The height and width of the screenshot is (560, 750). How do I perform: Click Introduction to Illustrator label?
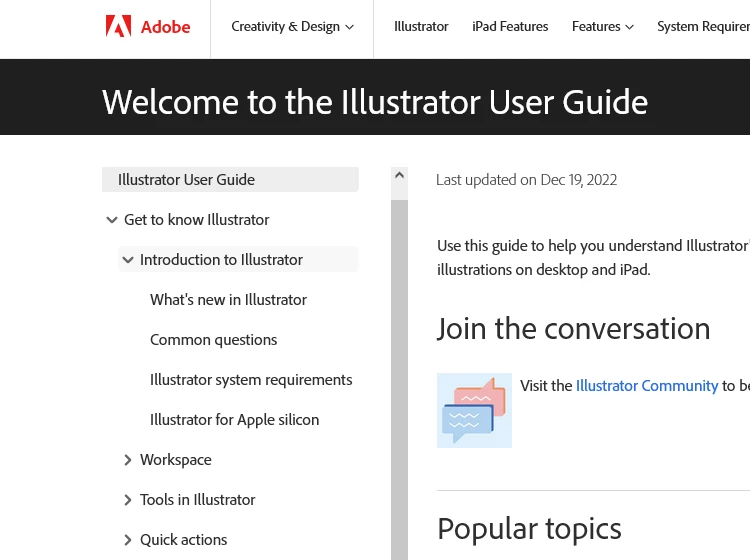click(221, 260)
